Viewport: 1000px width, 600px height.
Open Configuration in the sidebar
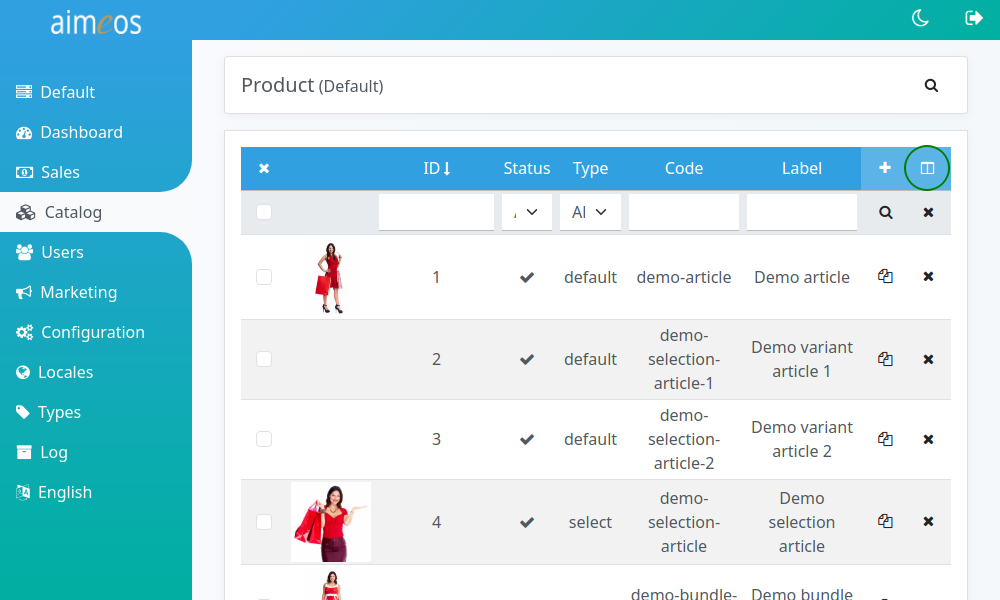point(81,332)
